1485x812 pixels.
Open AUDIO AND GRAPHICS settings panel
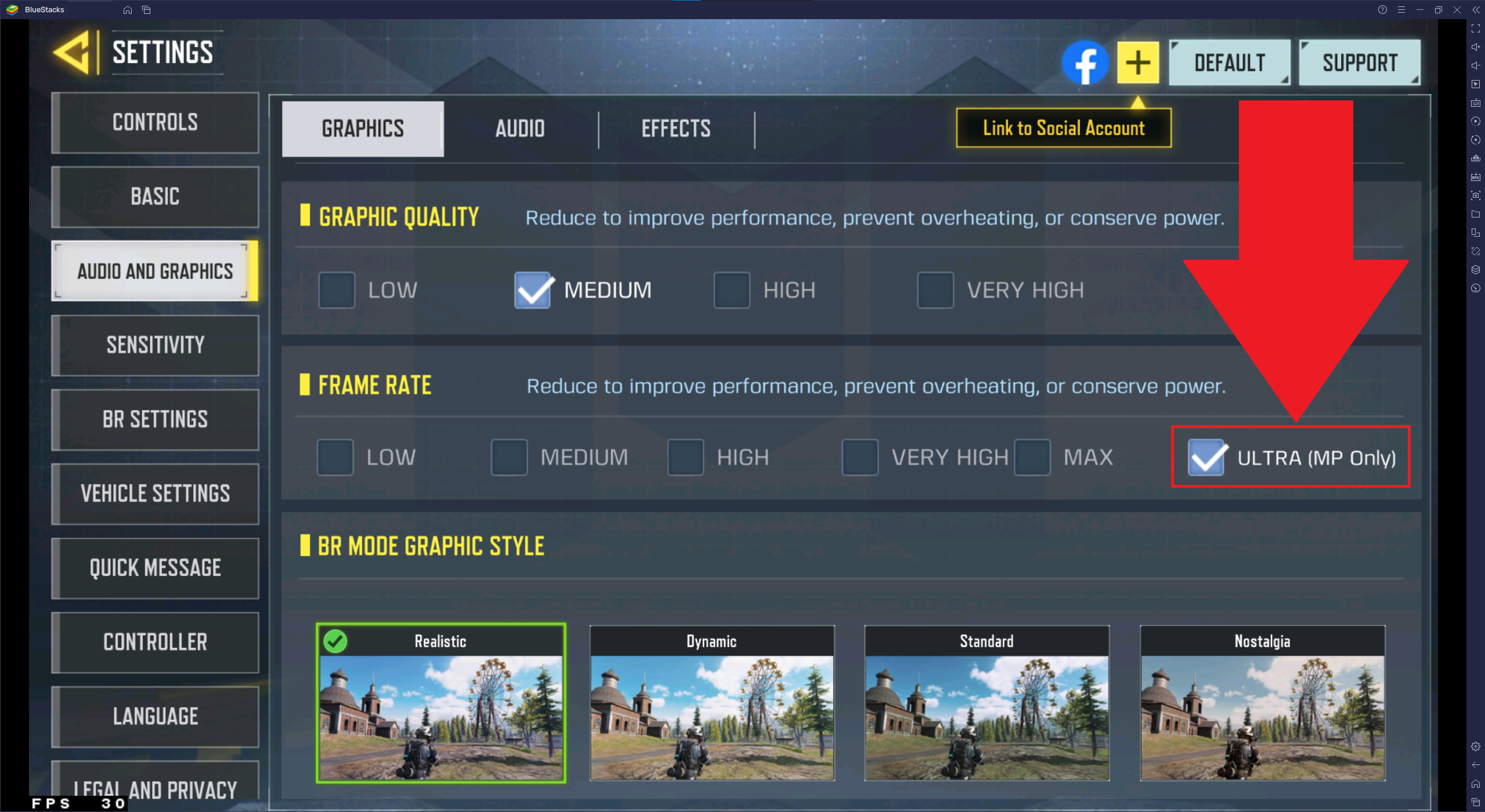click(x=154, y=270)
